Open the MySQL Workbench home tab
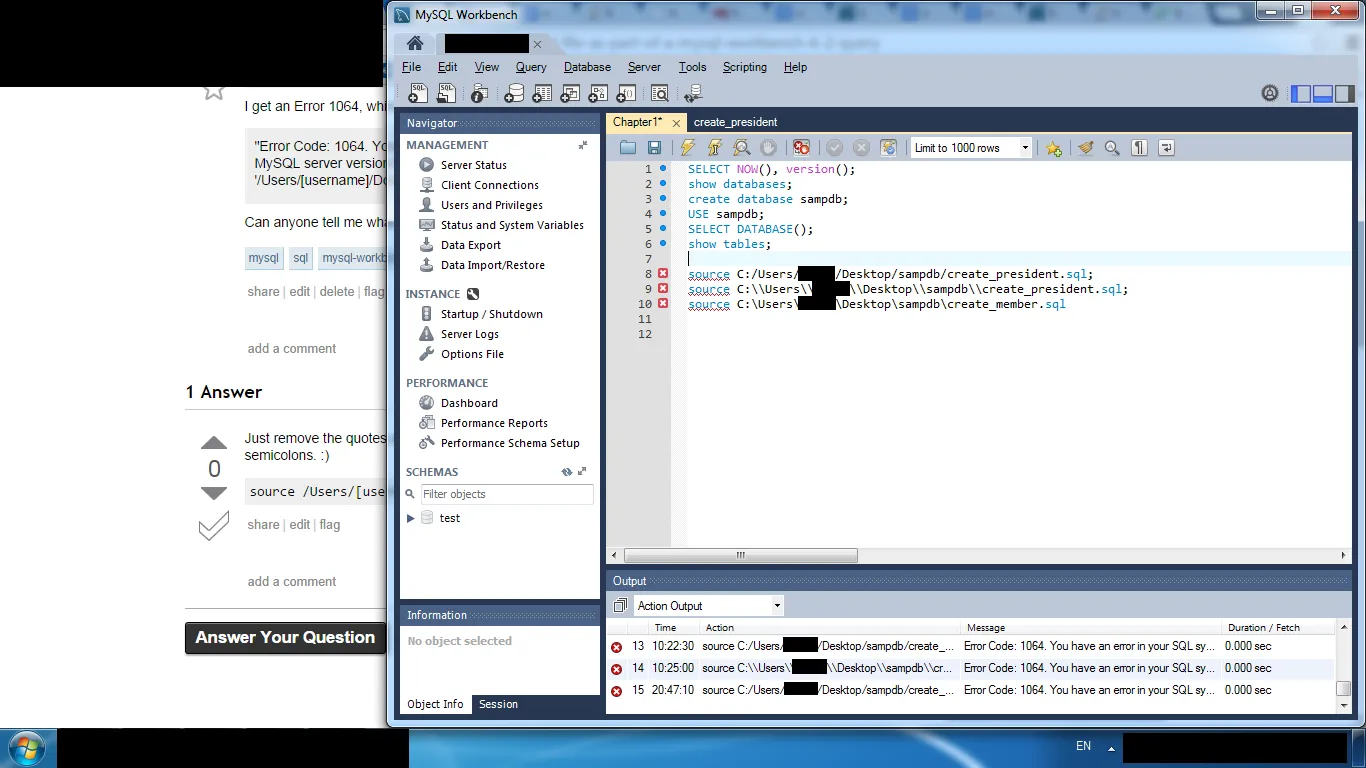Image resolution: width=1366 pixels, height=768 pixels. pyautogui.click(x=415, y=44)
